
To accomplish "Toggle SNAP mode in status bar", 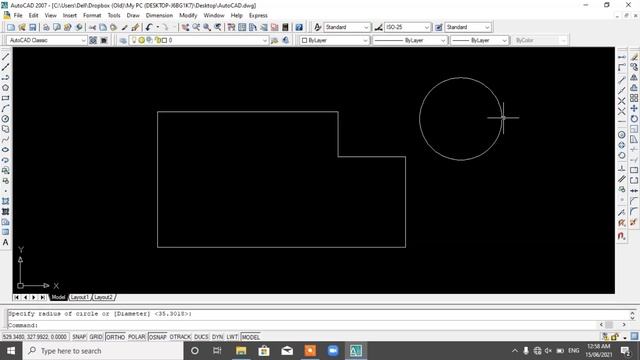I will tap(79, 337).
